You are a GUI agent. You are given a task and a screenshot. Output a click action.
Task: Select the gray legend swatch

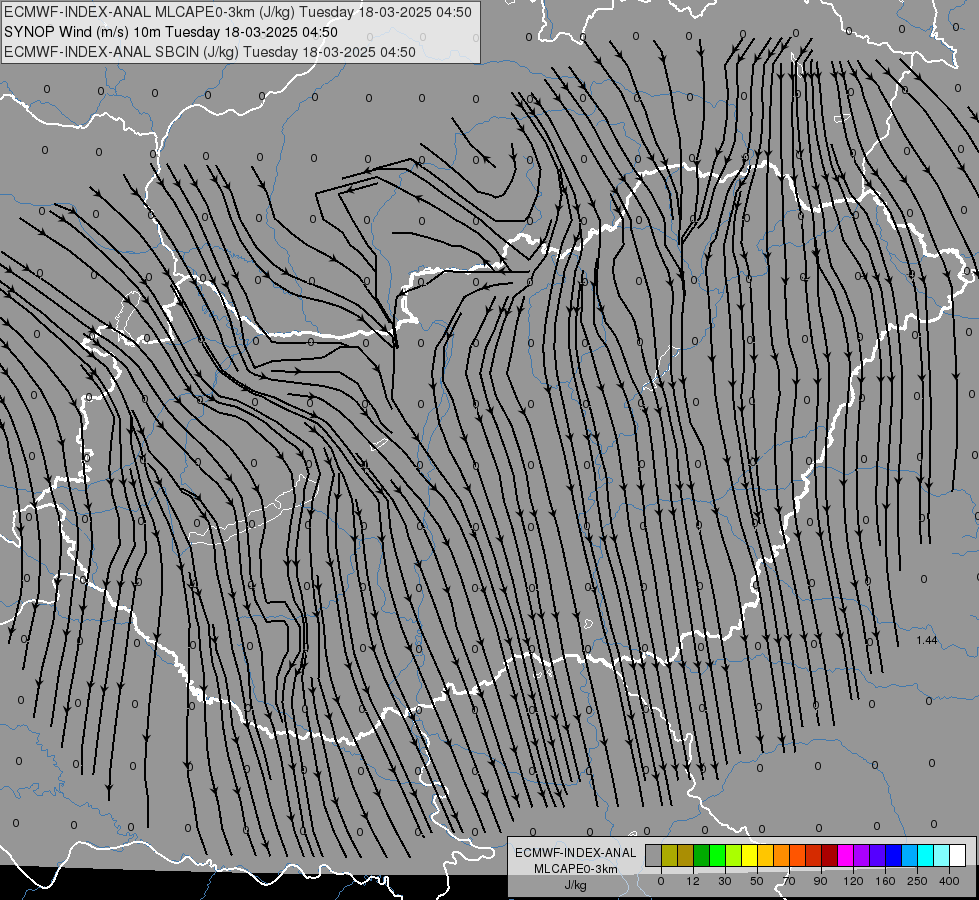pos(654,855)
